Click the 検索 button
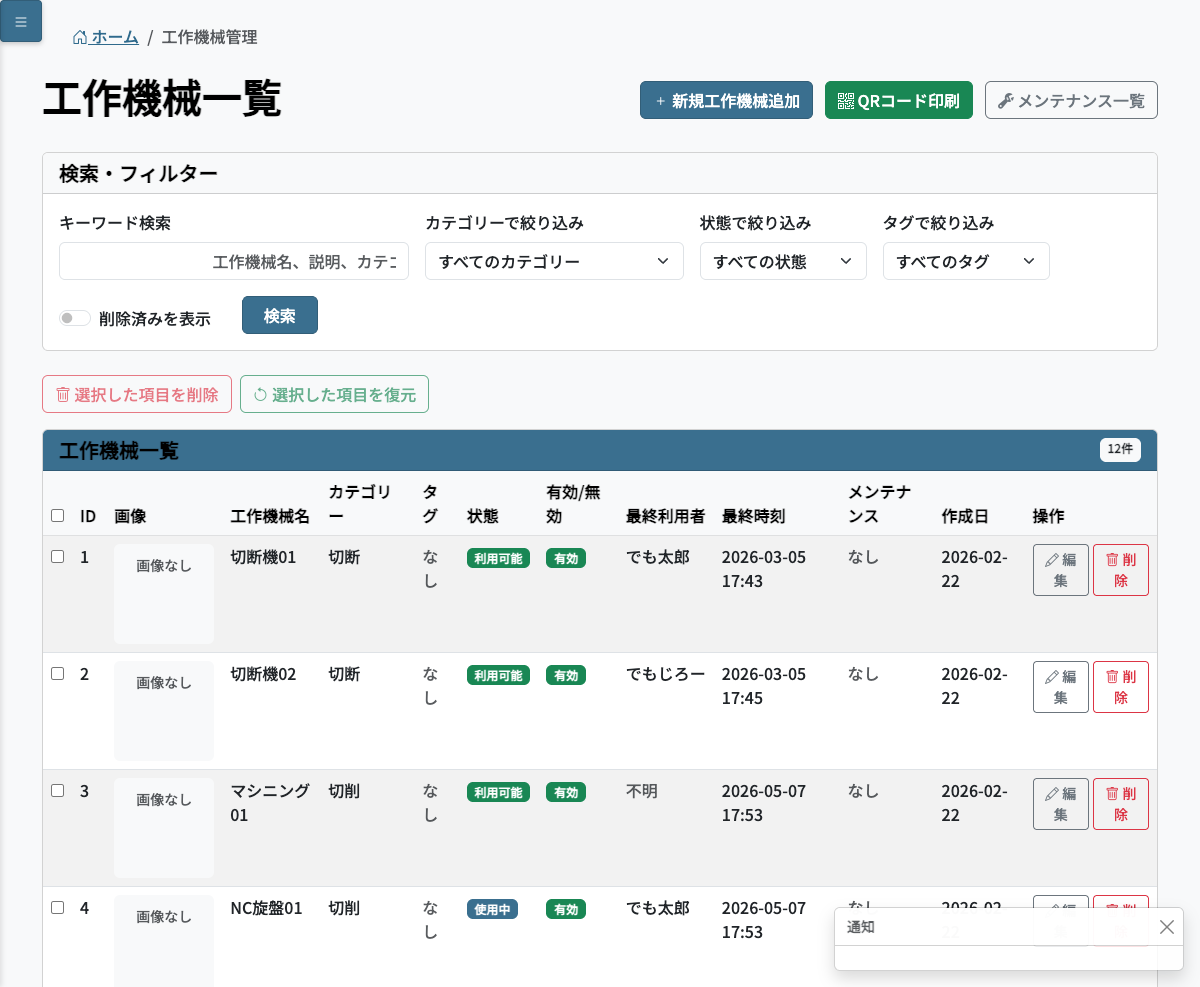The image size is (1200, 987). click(280, 315)
